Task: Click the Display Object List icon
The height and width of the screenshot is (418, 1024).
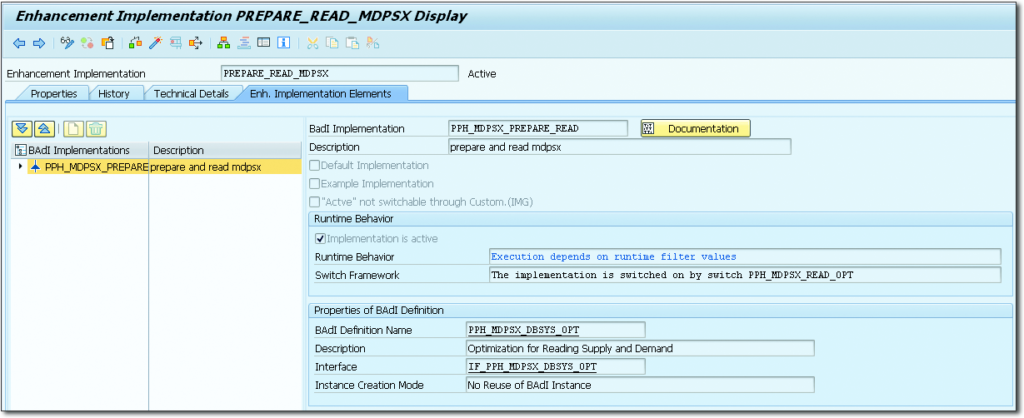Action: pos(195,43)
